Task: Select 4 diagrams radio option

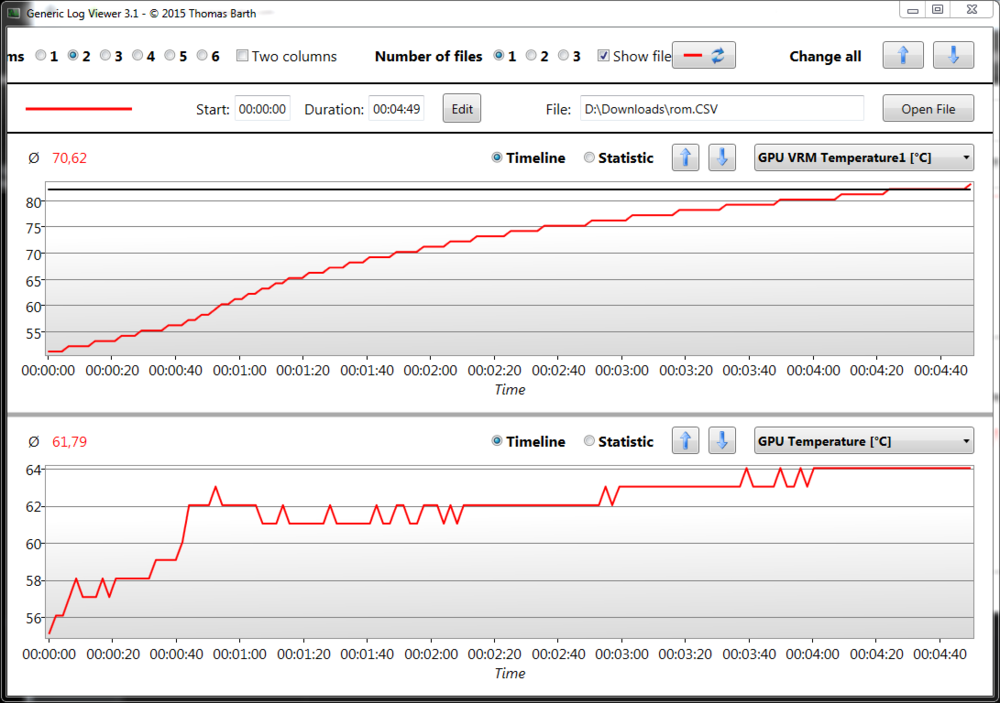Action: tap(138, 56)
